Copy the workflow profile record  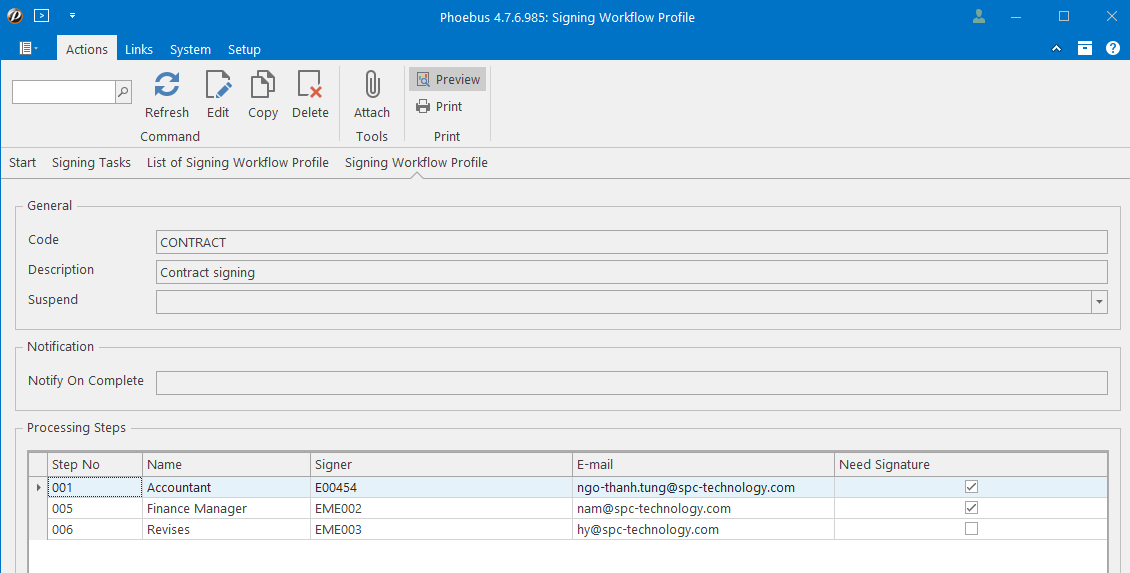263,86
